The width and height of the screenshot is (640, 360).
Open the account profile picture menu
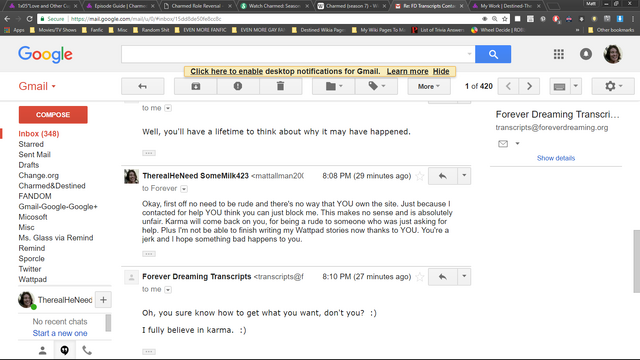tap(613, 54)
